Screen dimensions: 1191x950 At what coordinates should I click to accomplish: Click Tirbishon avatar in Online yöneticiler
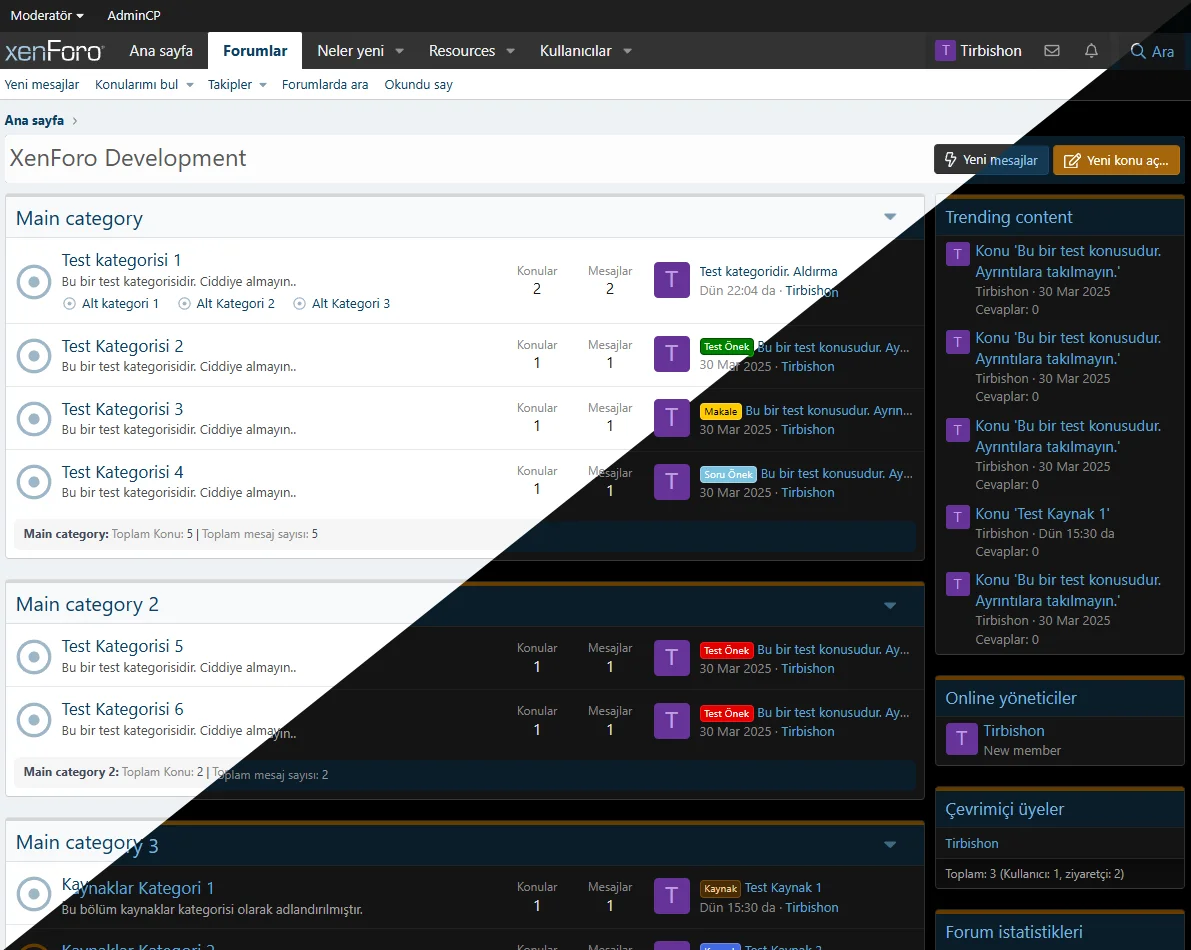tap(961, 739)
